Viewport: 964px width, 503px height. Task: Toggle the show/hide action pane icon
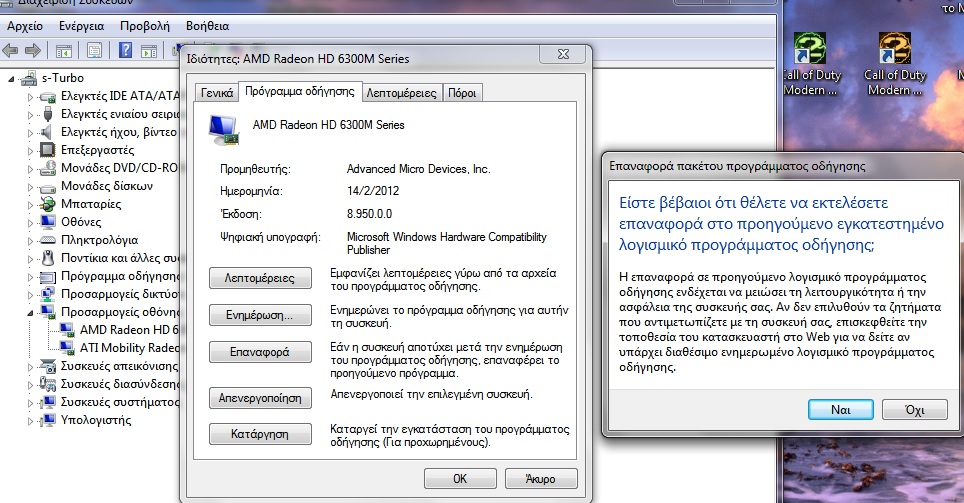coord(149,51)
